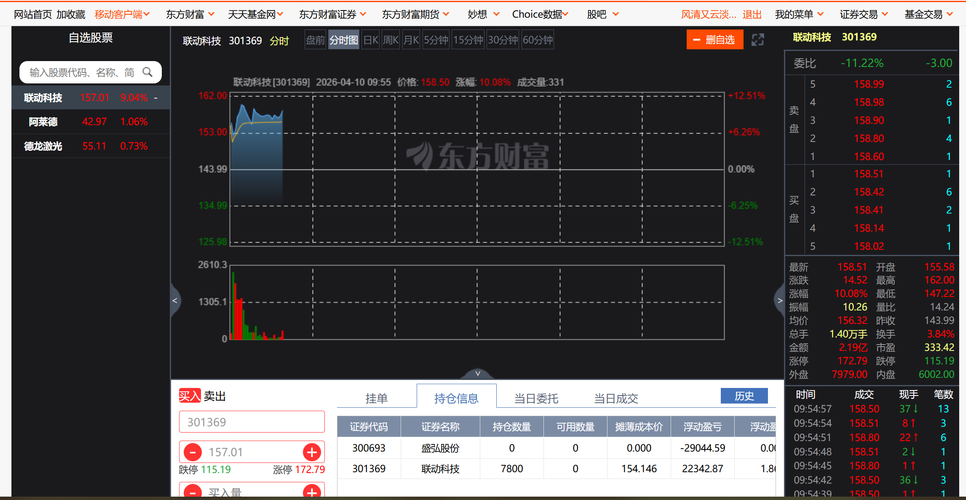Open the Choice数据 dropdown menu

[x=540, y=14]
